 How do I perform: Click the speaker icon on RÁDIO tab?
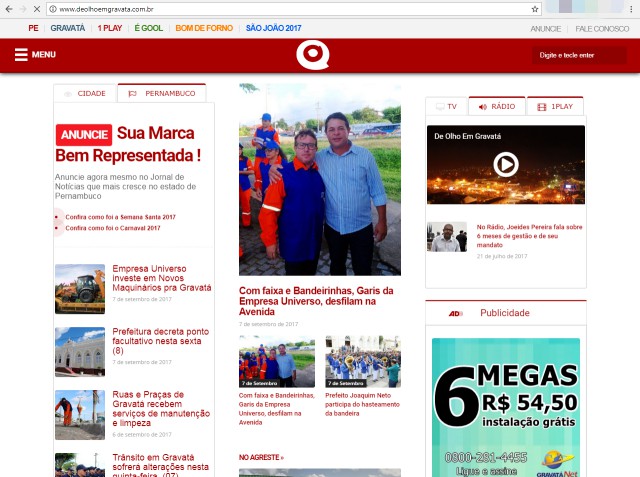pyautogui.click(x=483, y=107)
